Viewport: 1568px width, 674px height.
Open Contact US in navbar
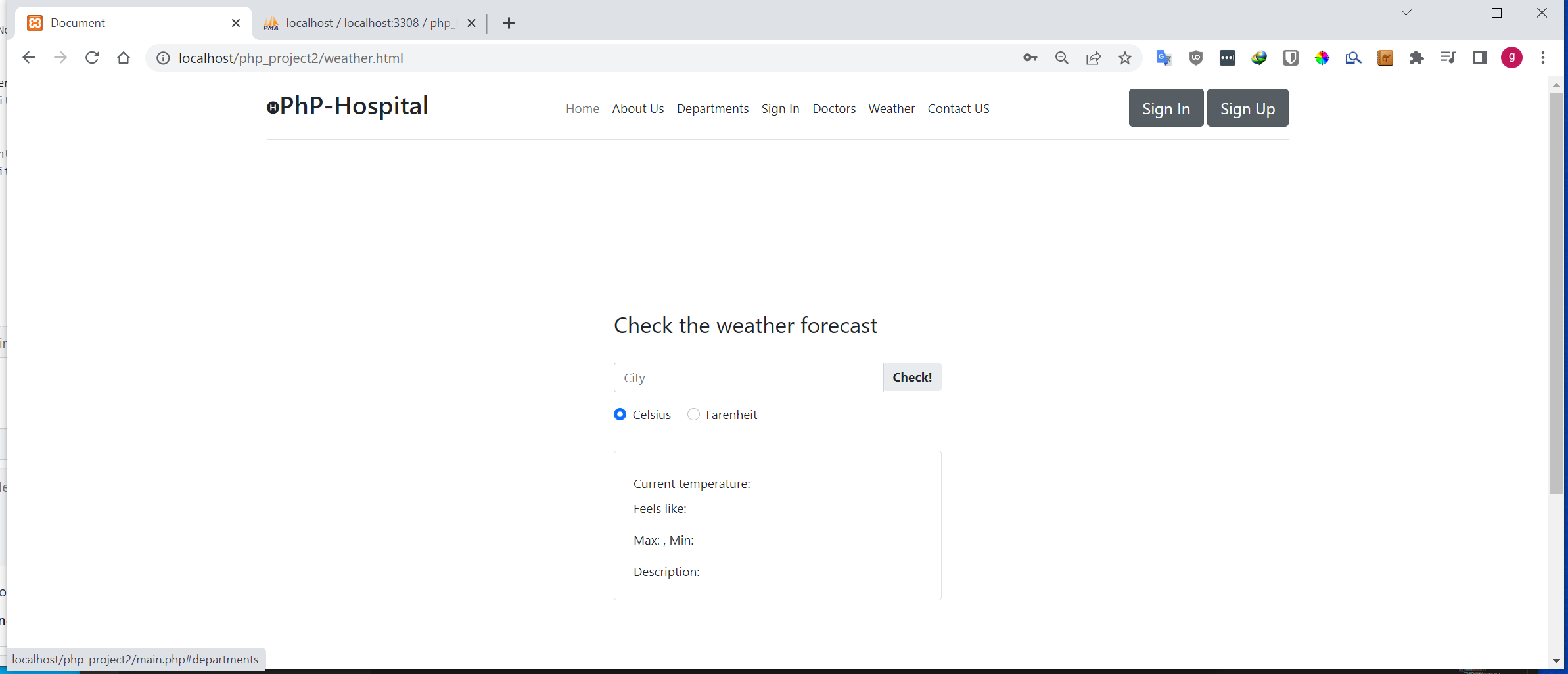click(x=958, y=108)
